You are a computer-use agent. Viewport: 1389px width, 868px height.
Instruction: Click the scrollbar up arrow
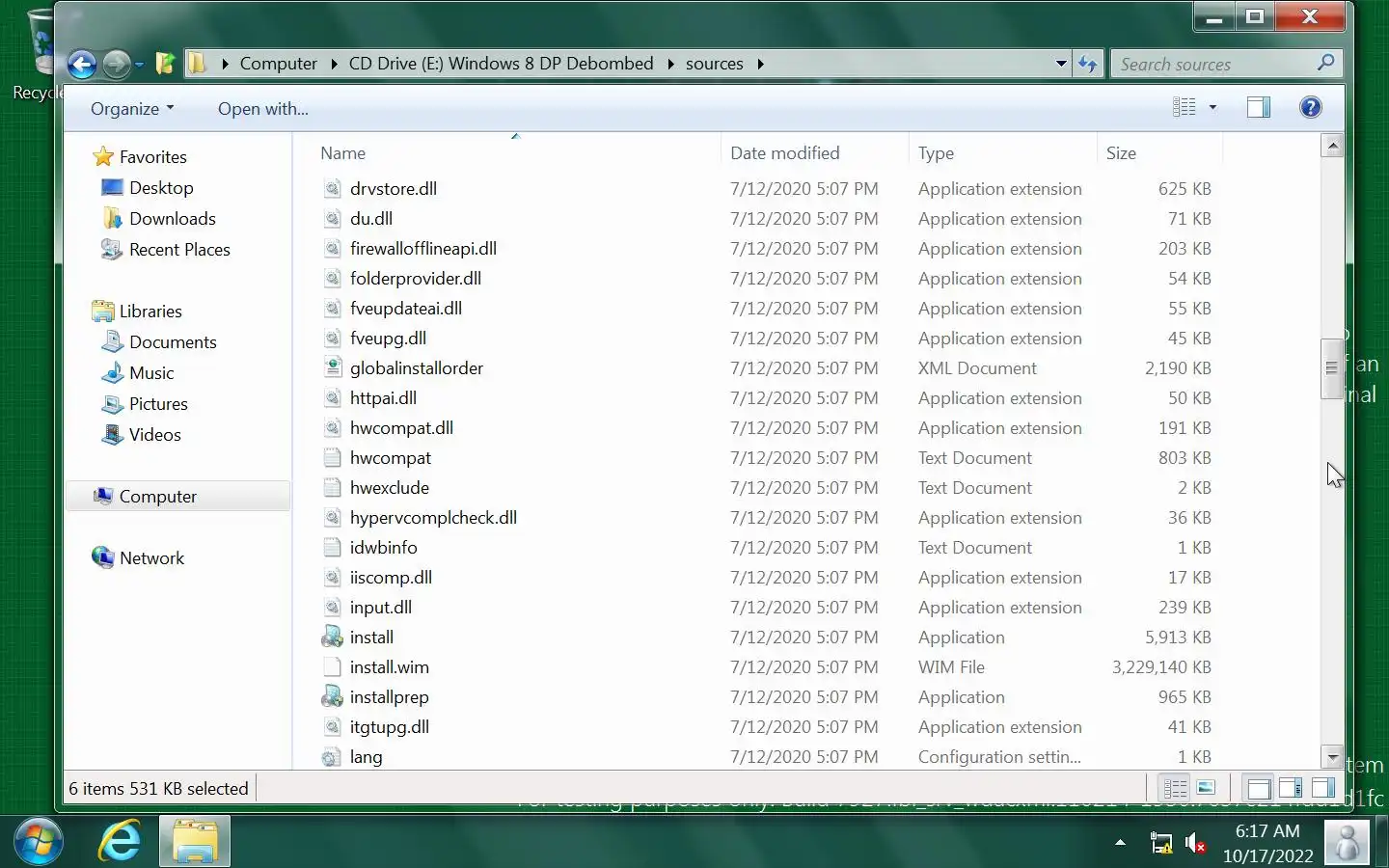1332,146
